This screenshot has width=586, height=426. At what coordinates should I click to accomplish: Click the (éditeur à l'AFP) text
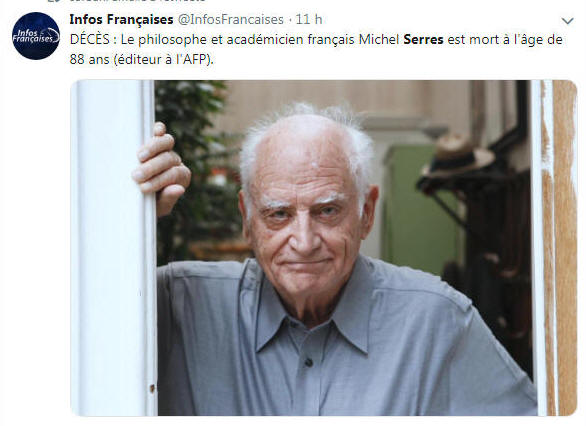point(163,59)
